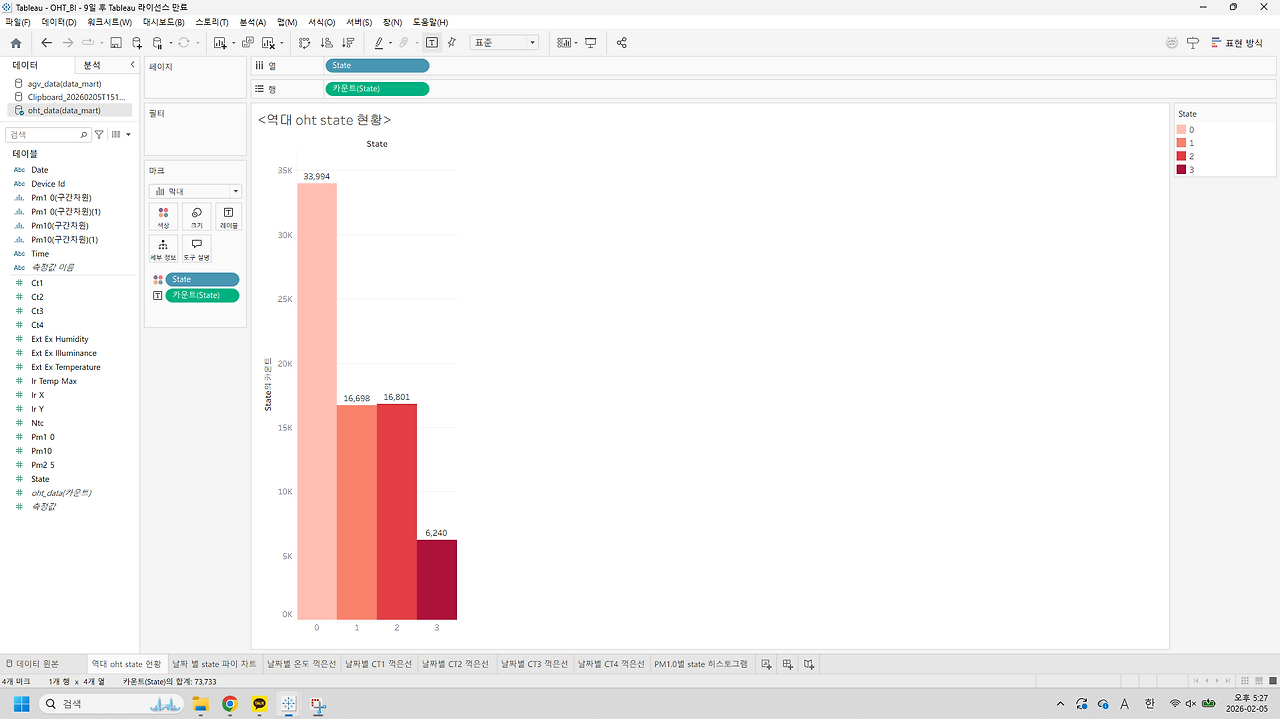
Task: Click the Color (색상) marks card button
Action: pos(163,217)
